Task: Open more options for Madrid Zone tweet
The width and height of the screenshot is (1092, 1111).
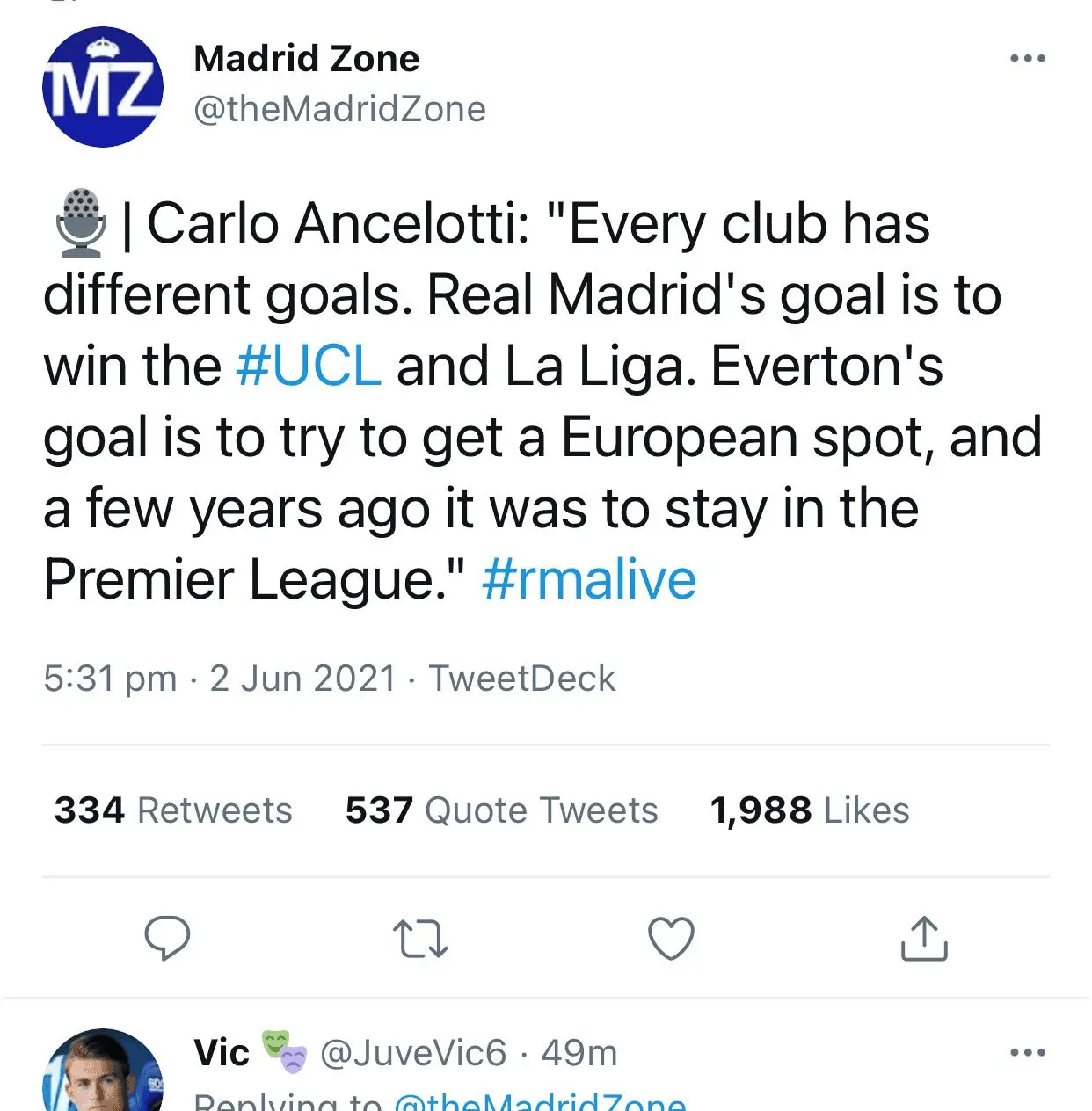Action: [1028, 59]
